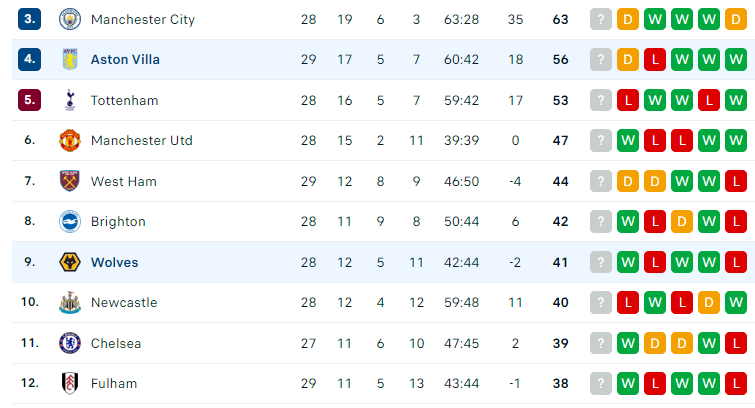
Task: Click the Manchester City club crest
Action: [70, 19]
